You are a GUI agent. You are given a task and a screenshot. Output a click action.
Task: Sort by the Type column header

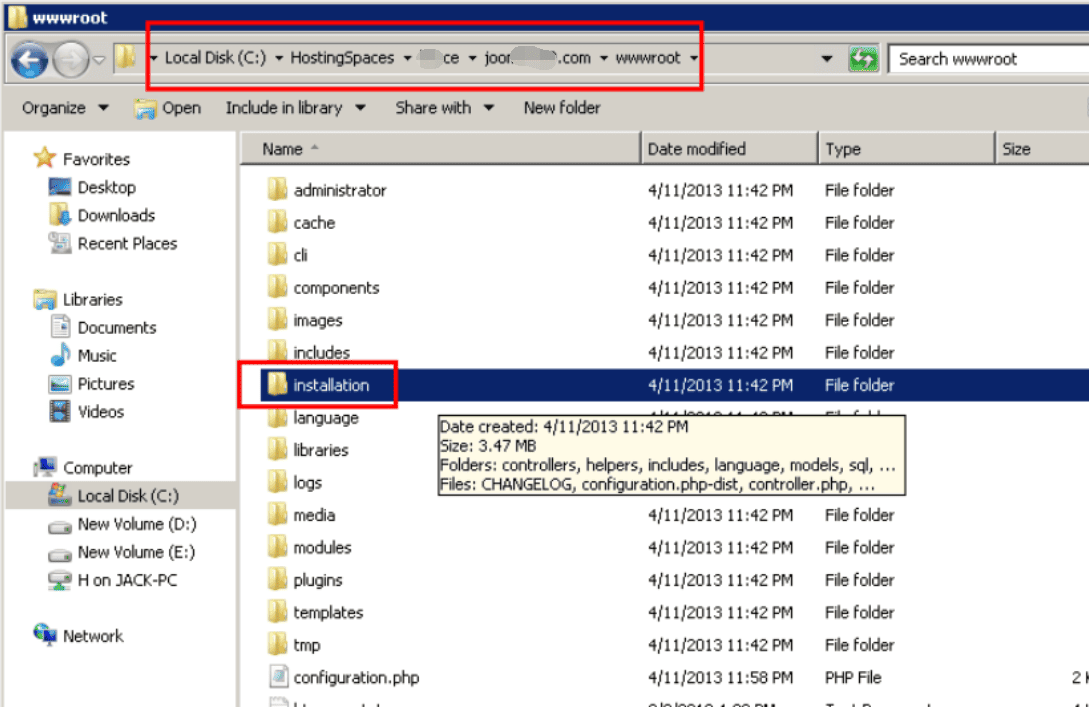[x=907, y=149]
